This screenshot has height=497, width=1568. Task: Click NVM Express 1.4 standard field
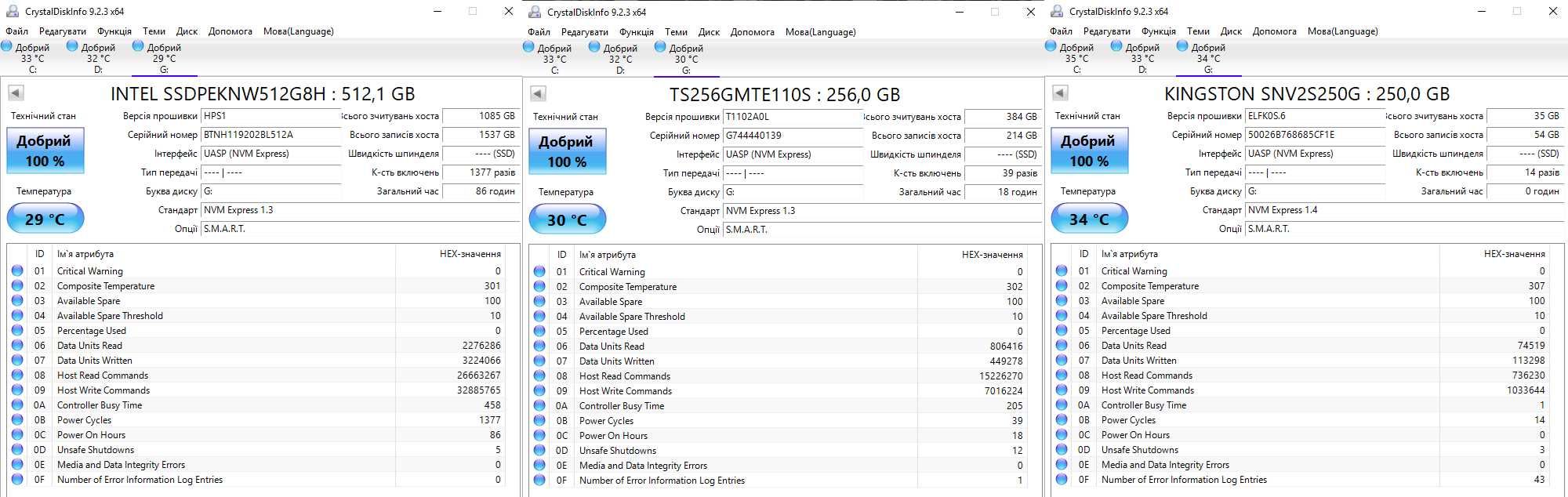pos(1403,210)
